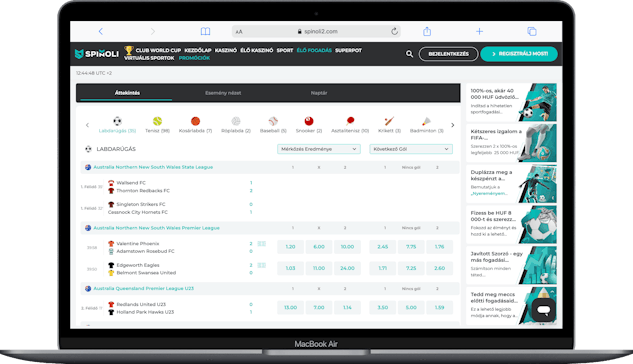Viewport: 633px width, 364px height.
Task: Tap the browser share icon
Action: (x=427, y=31)
